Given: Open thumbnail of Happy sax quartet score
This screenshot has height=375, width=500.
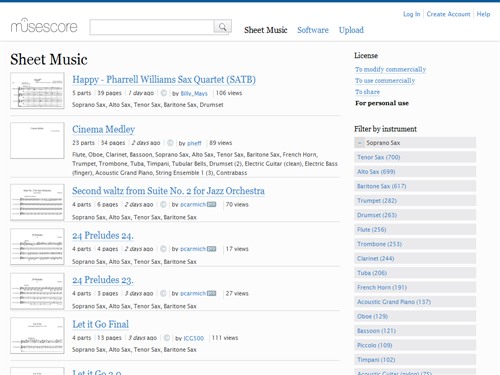Looking at the screenshot, I should point(37,91).
